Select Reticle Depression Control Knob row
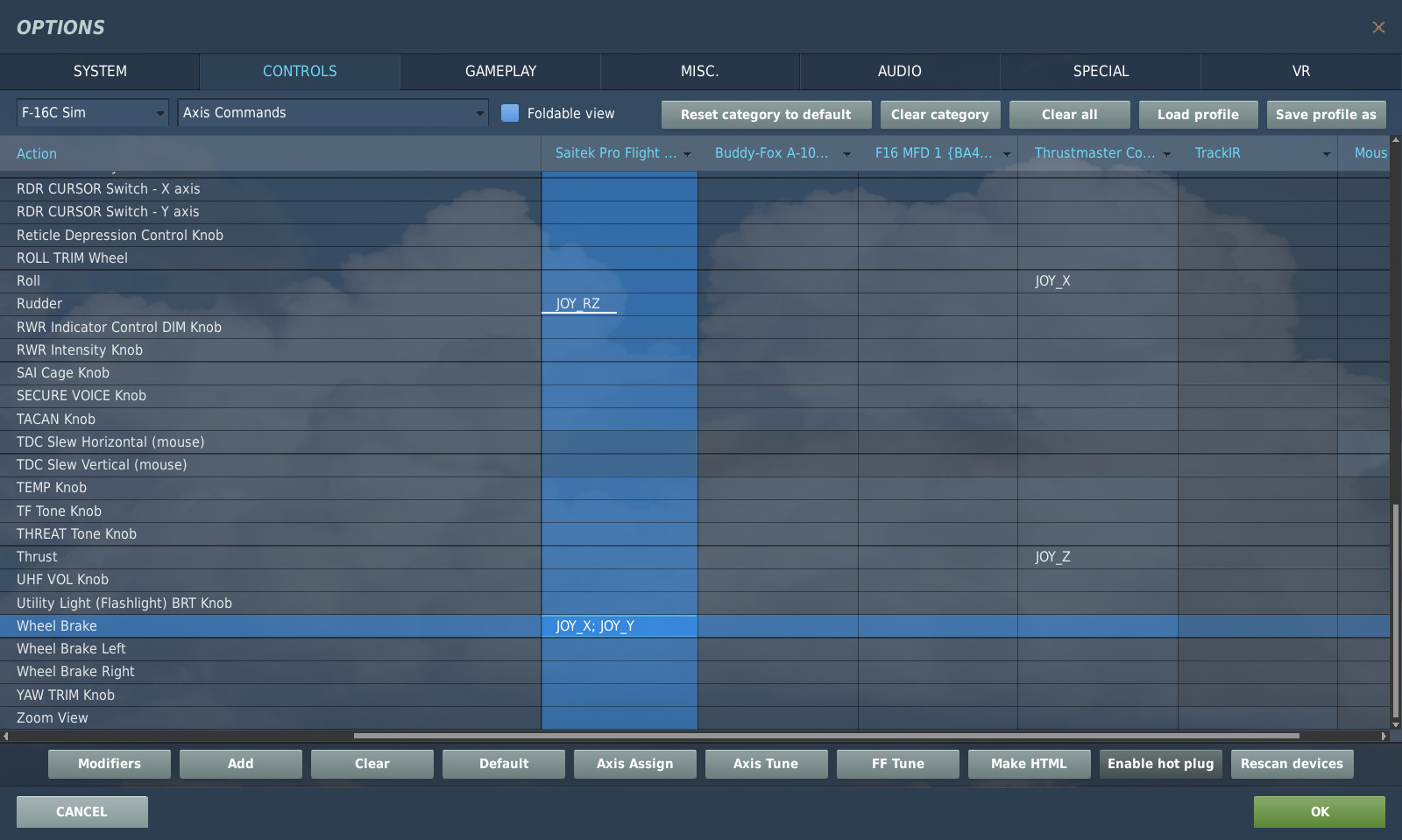Viewport: 1402px width, 840px height. (x=695, y=236)
